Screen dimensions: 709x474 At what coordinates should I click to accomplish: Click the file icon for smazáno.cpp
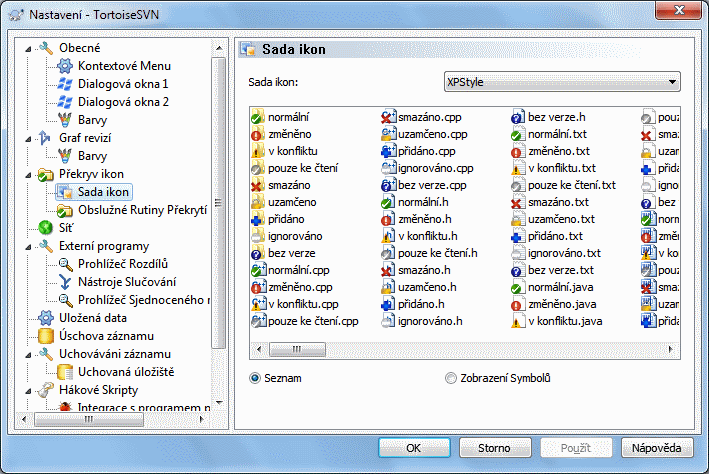pos(388,117)
